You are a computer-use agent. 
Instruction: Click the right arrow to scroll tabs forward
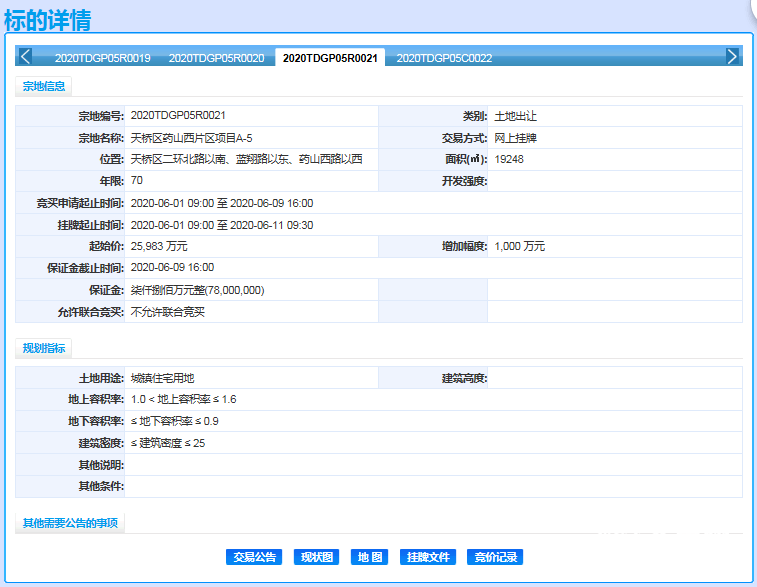[732, 57]
